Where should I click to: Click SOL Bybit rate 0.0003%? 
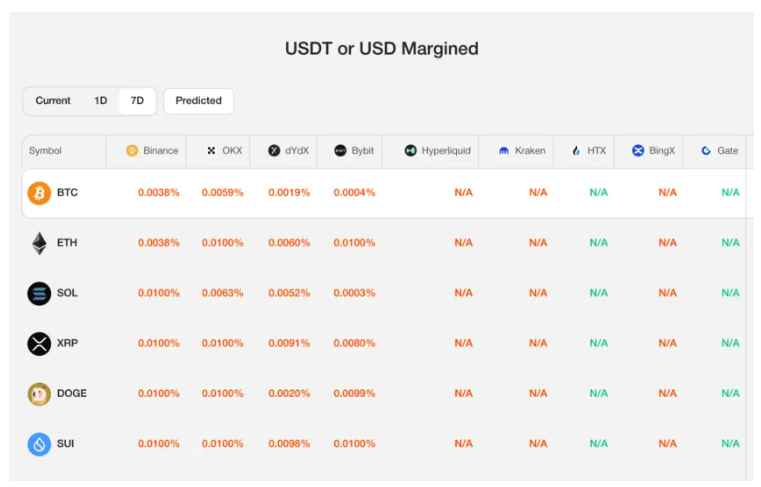tap(355, 293)
